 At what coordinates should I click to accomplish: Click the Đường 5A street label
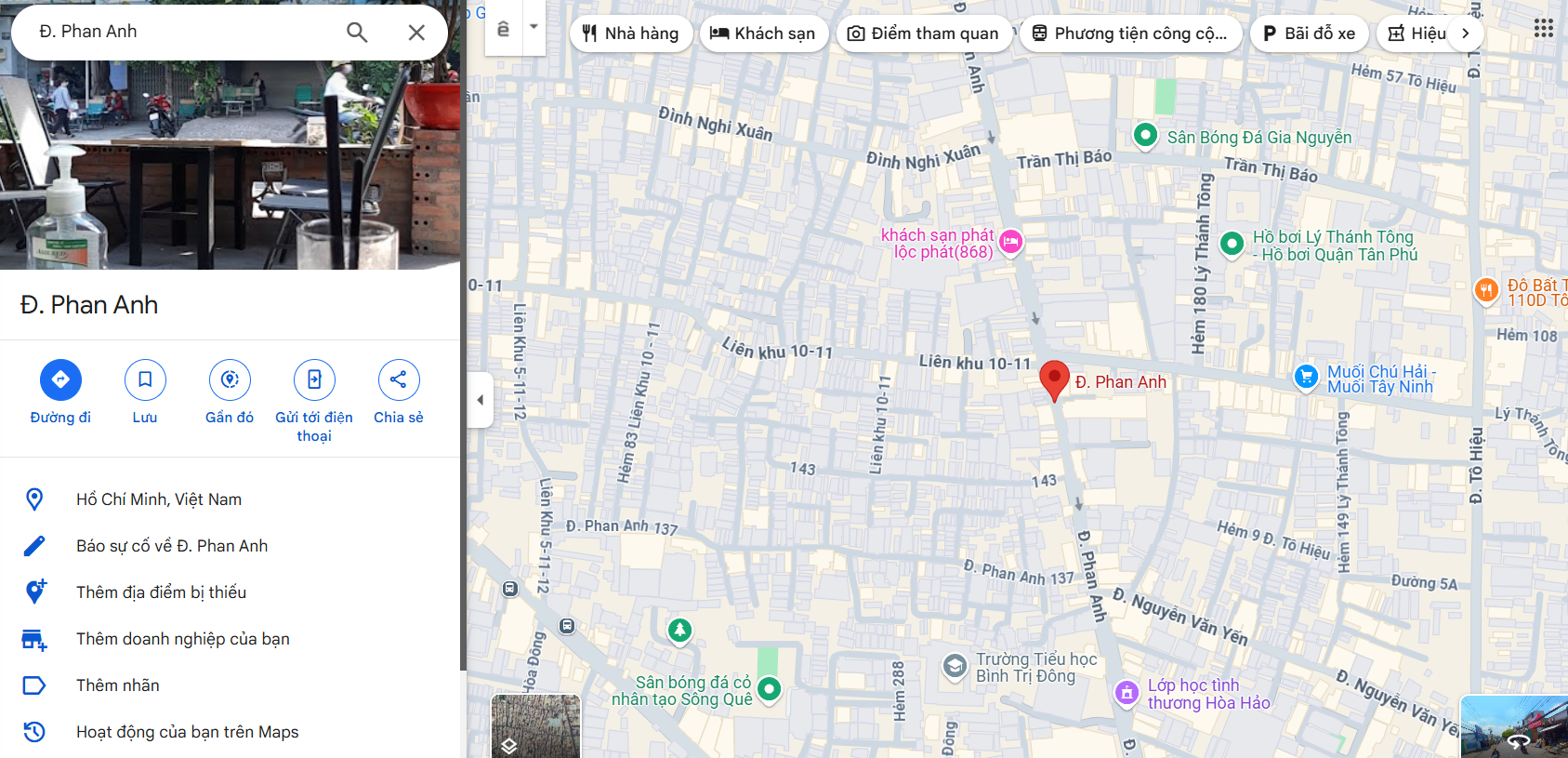point(1424,582)
